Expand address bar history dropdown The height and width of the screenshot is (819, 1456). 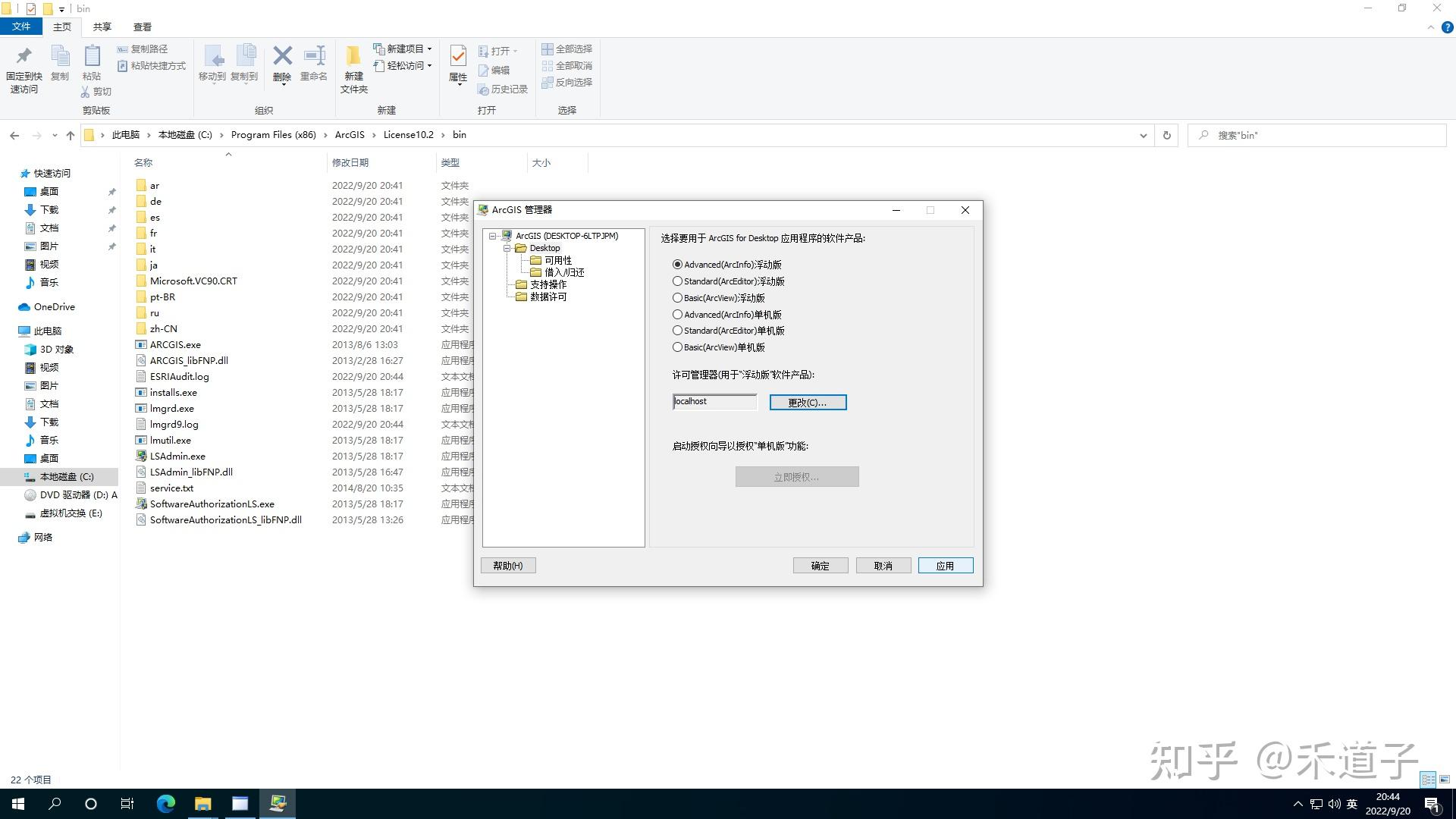click(x=1143, y=136)
